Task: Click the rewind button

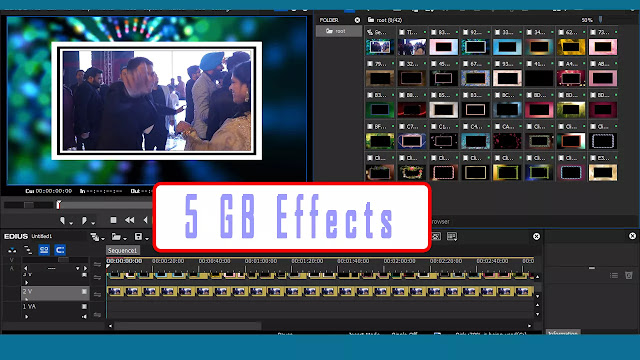Action: pyautogui.click(x=130, y=220)
